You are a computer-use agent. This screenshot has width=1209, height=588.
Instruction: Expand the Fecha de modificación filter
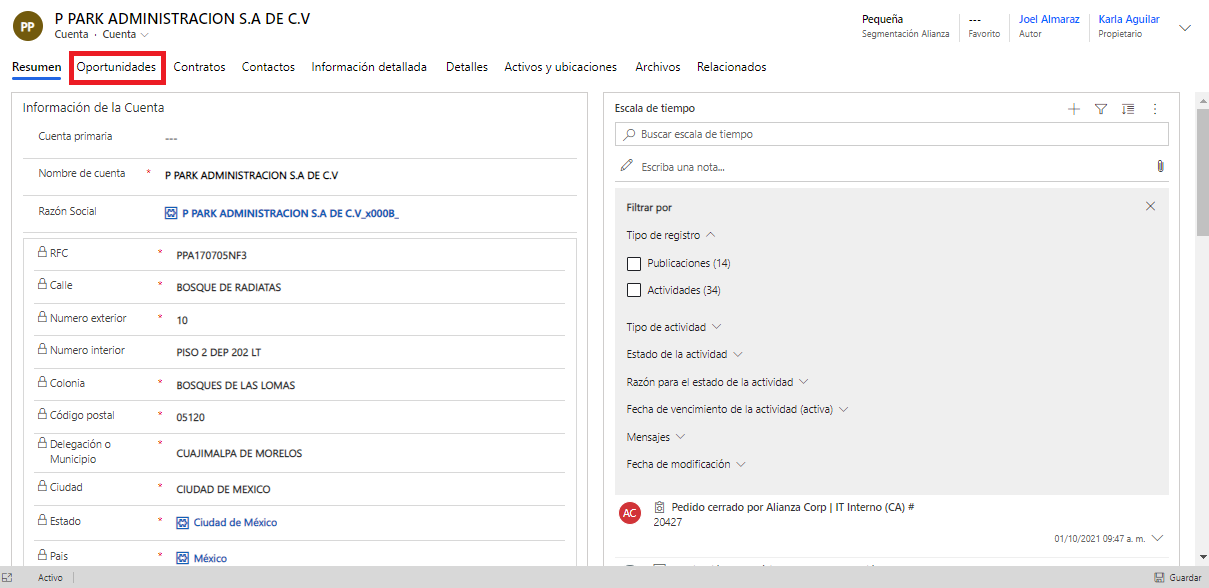741,464
